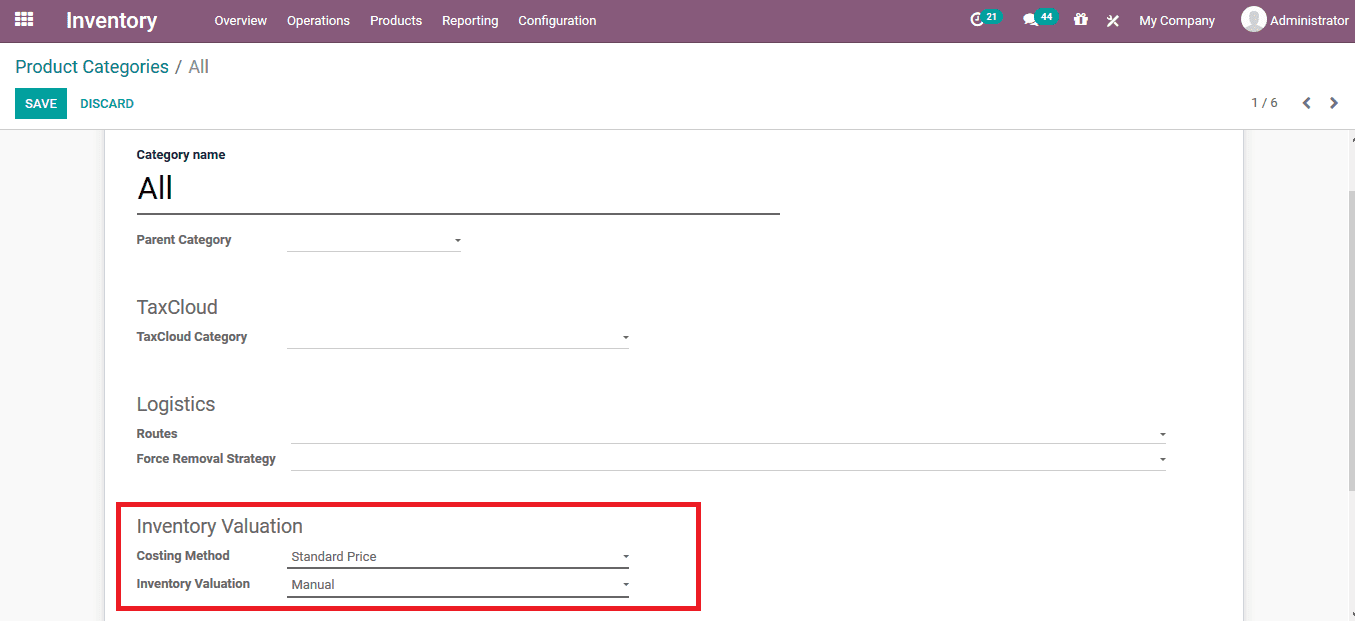
Task: Go to next record arrow
Action: click(x=1333, y=103)
